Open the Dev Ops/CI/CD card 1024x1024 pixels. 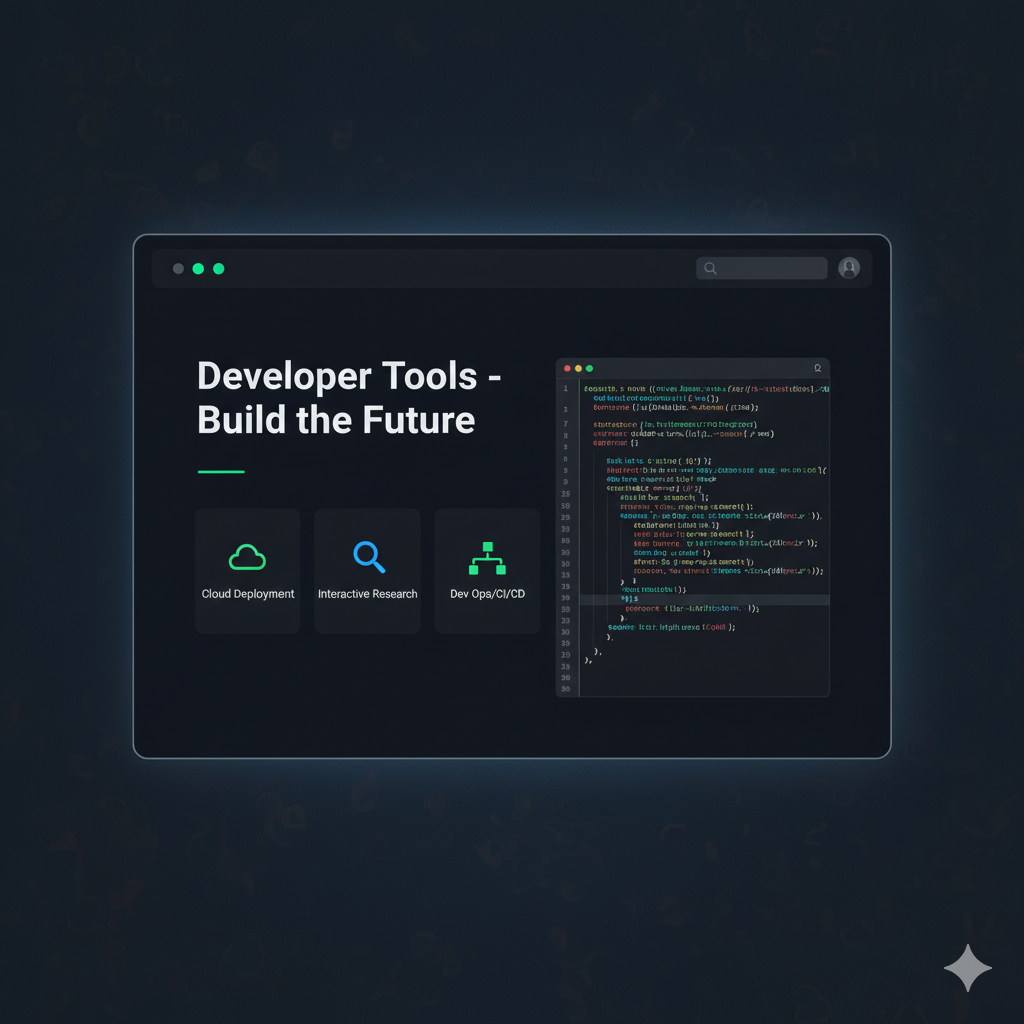(x=487, y=571)
